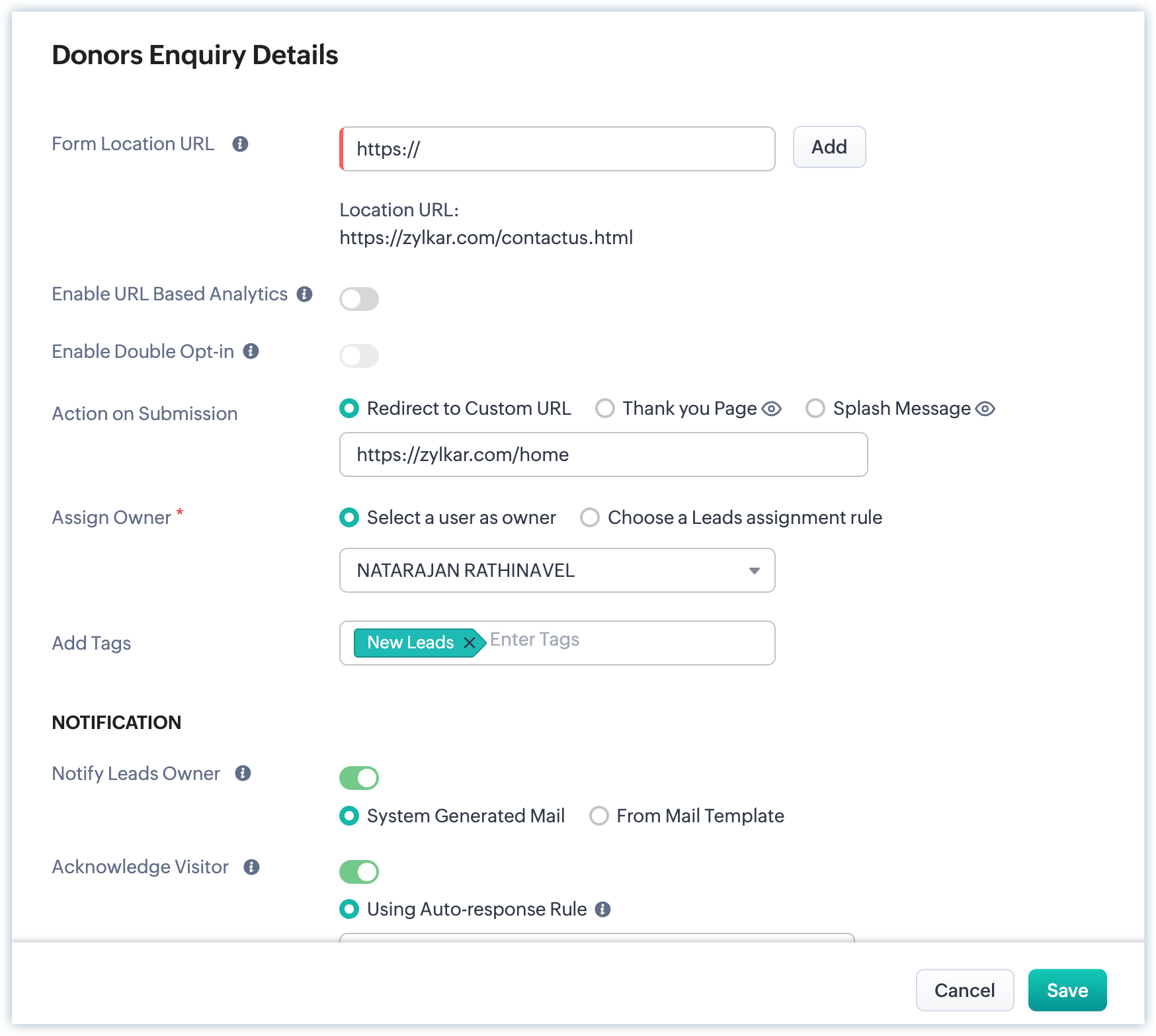1156x1036 pixels.
Task: Enable URL Based Analytics toggle
Action: [359, 299]
